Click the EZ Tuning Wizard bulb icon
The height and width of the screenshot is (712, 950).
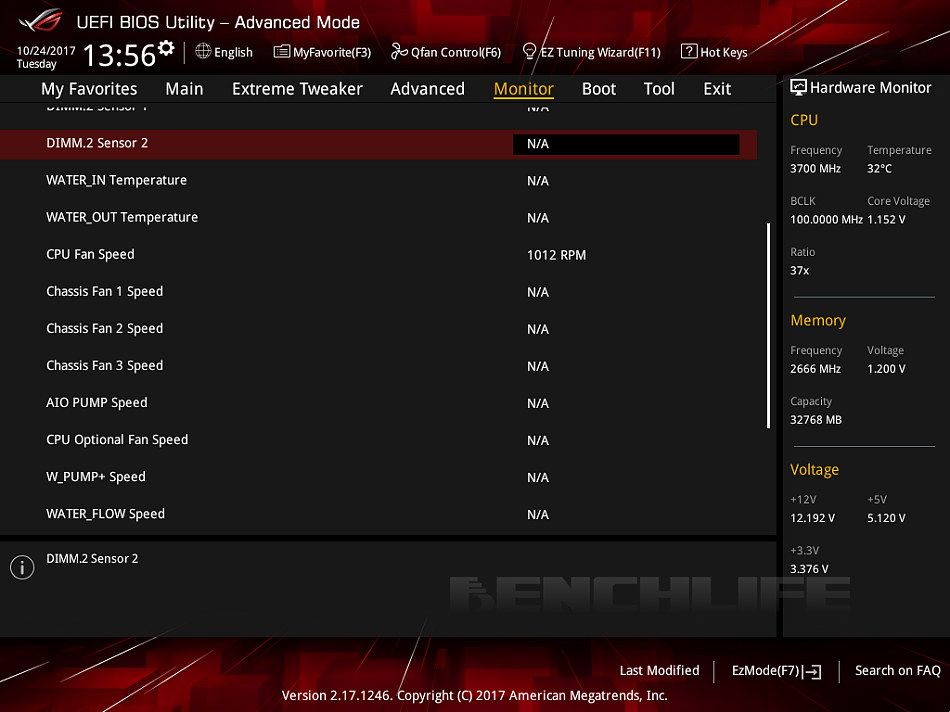tap(529, 52)
